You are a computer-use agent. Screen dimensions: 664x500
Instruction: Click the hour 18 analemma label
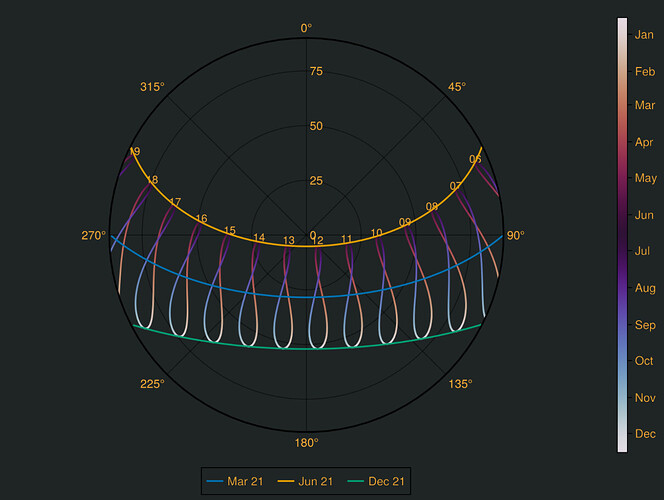point(152,180)
